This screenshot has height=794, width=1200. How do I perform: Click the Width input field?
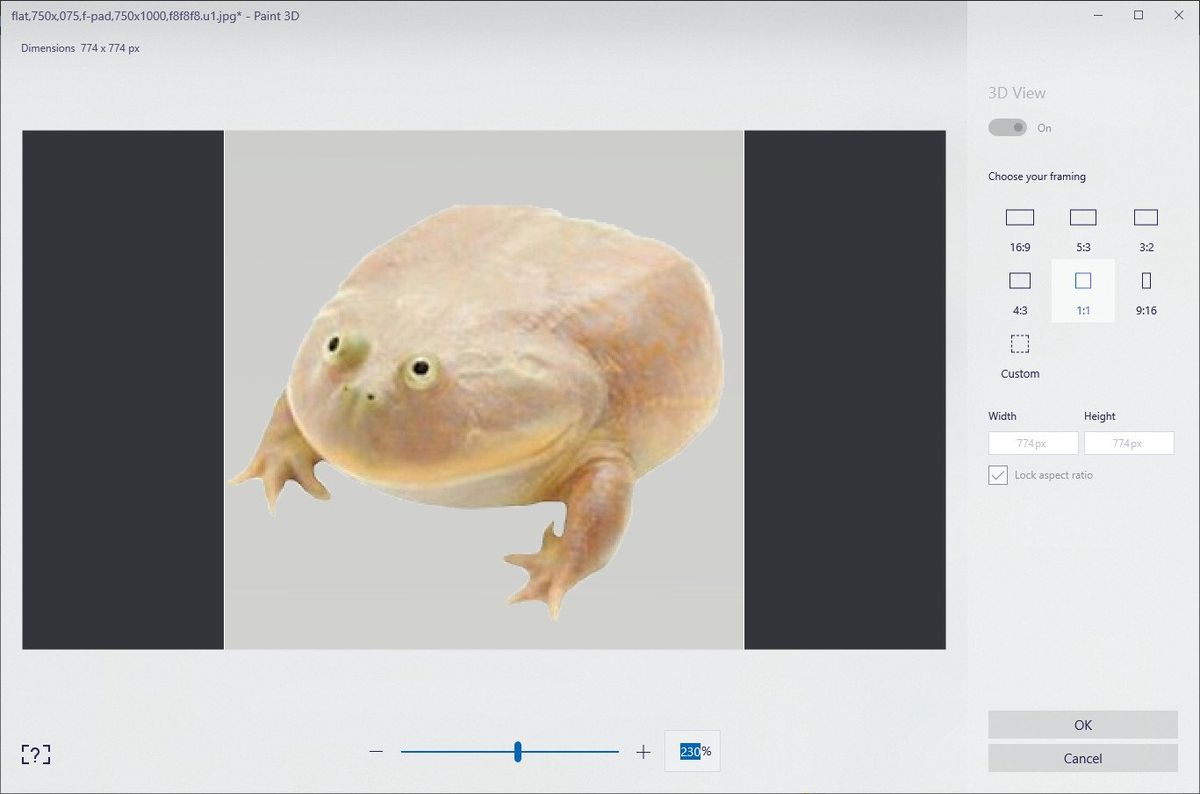point(1032,442)
